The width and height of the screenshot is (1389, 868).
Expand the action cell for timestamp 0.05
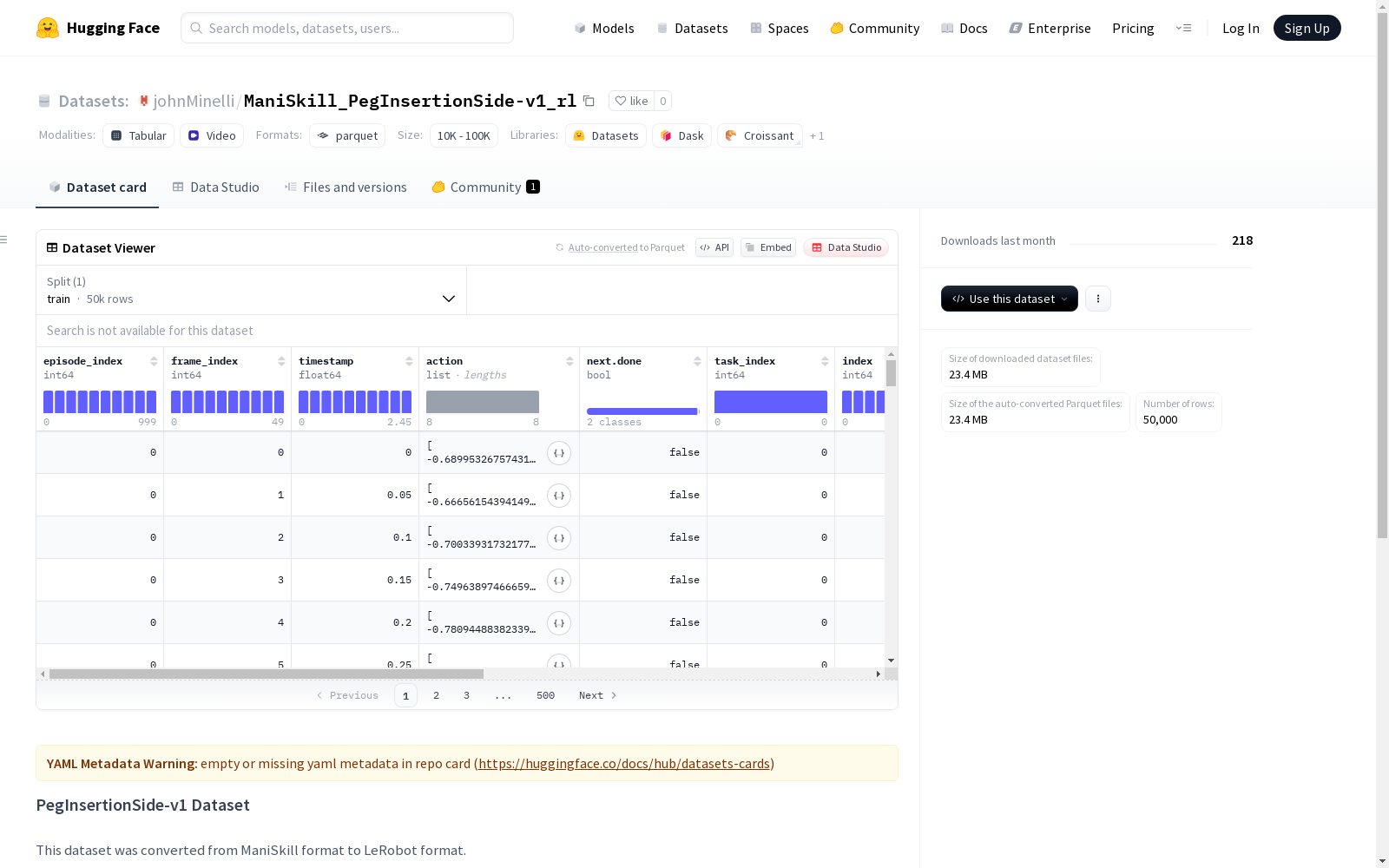coord(559,496)
